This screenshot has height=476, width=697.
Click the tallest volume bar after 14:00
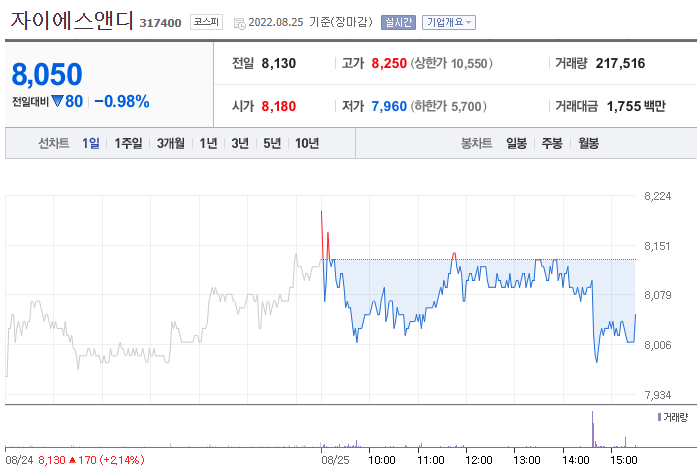coord(593,429)
